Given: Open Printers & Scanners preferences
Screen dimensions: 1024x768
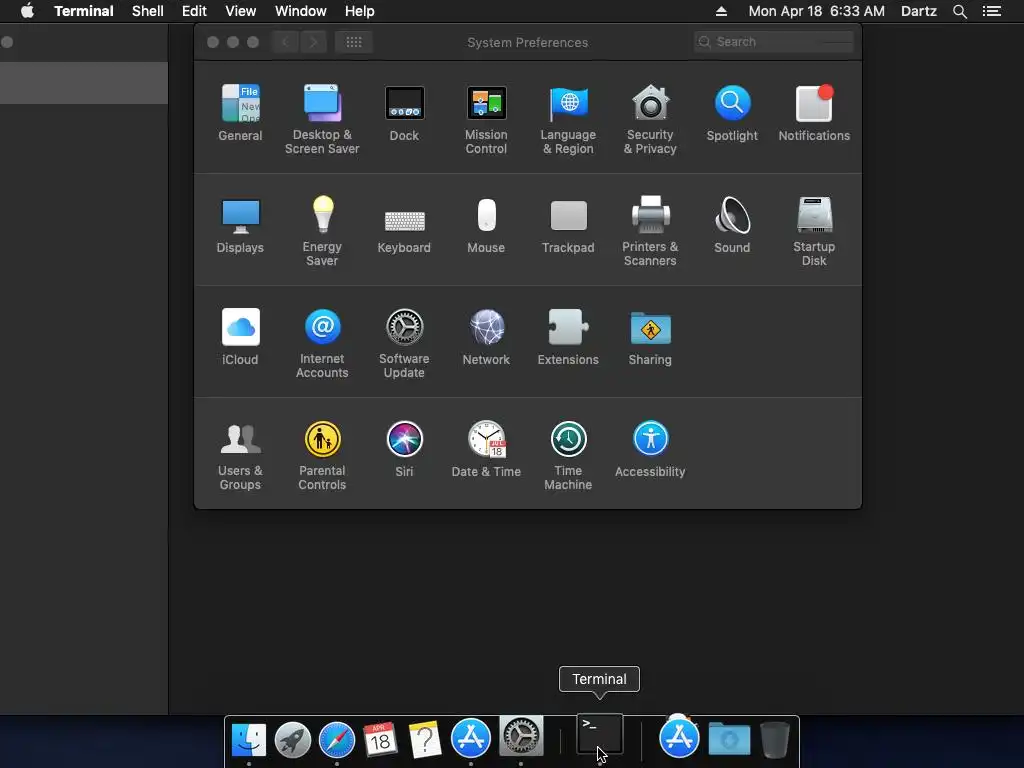Looking at the screenshot, I should 650,231.
